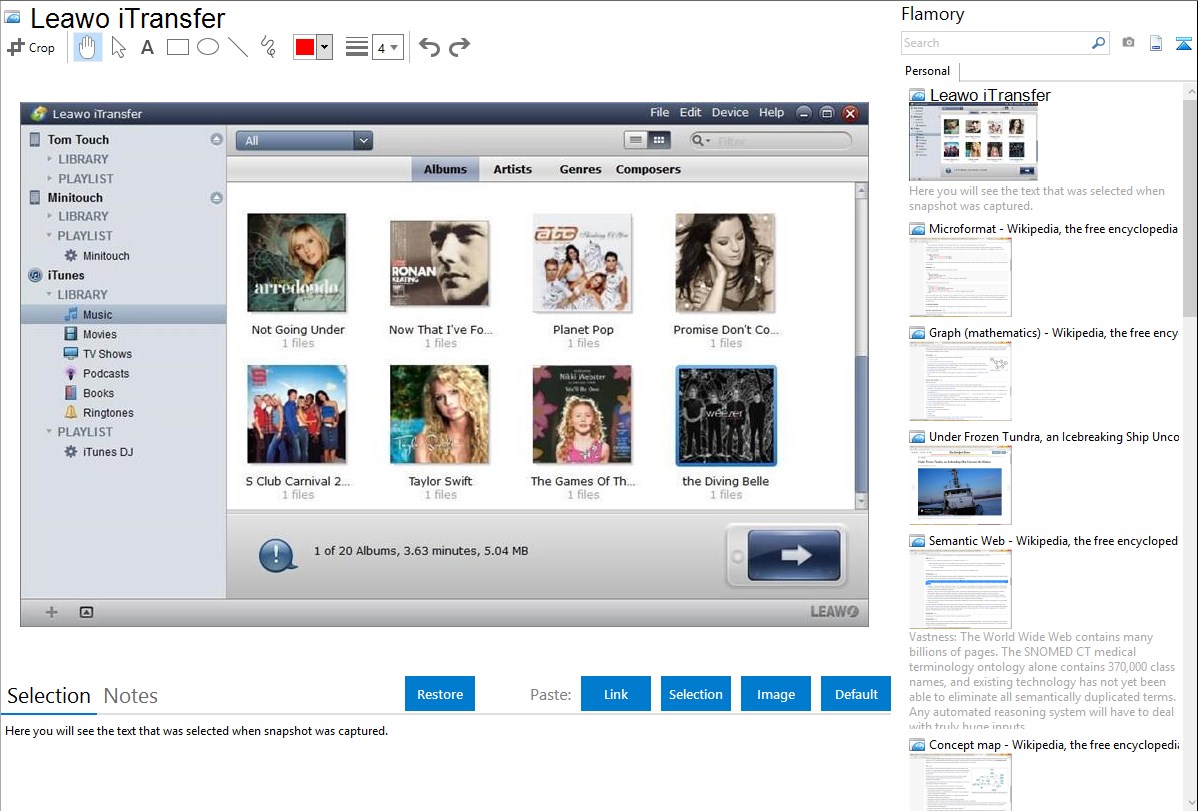1198x811 pixels.
Task: Activate the straight line tool
Action: 238,47
